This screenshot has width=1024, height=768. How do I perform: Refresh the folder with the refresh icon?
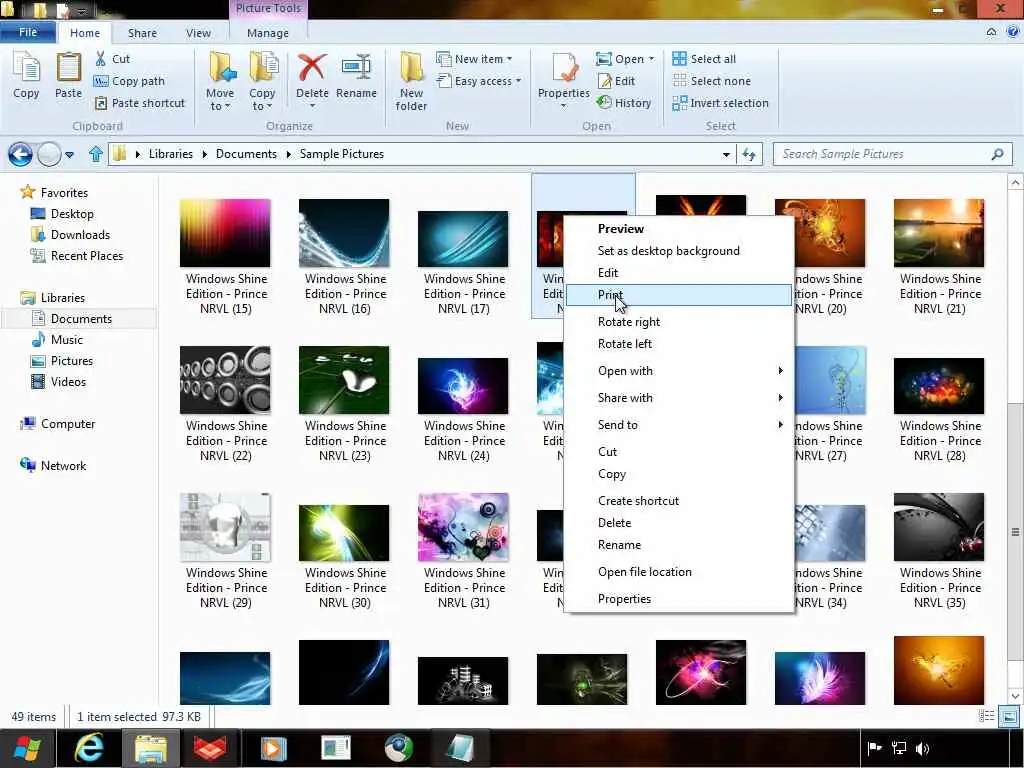tap(748, 155)
